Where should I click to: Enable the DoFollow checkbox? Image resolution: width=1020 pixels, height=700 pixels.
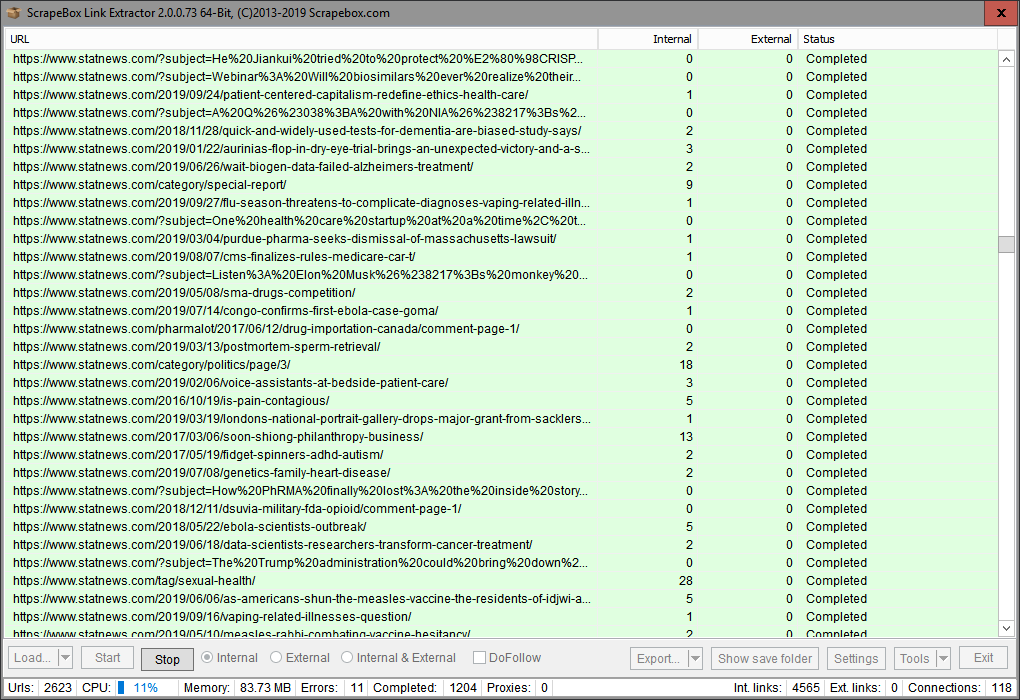click(507, 658)
